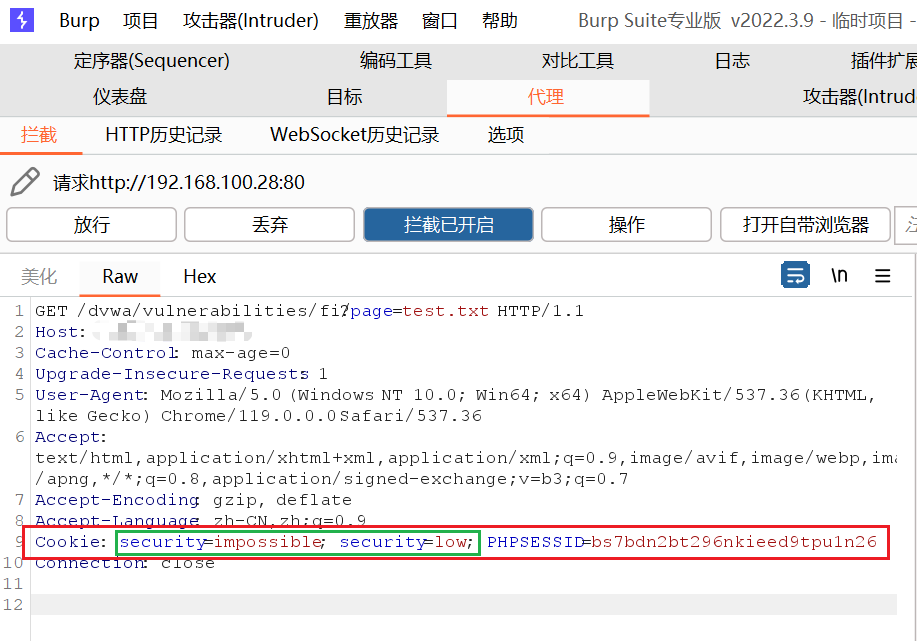The image size is (917, 641).
Task: Open the WebSocket历史记录 sub-tab
Action: 354,135
